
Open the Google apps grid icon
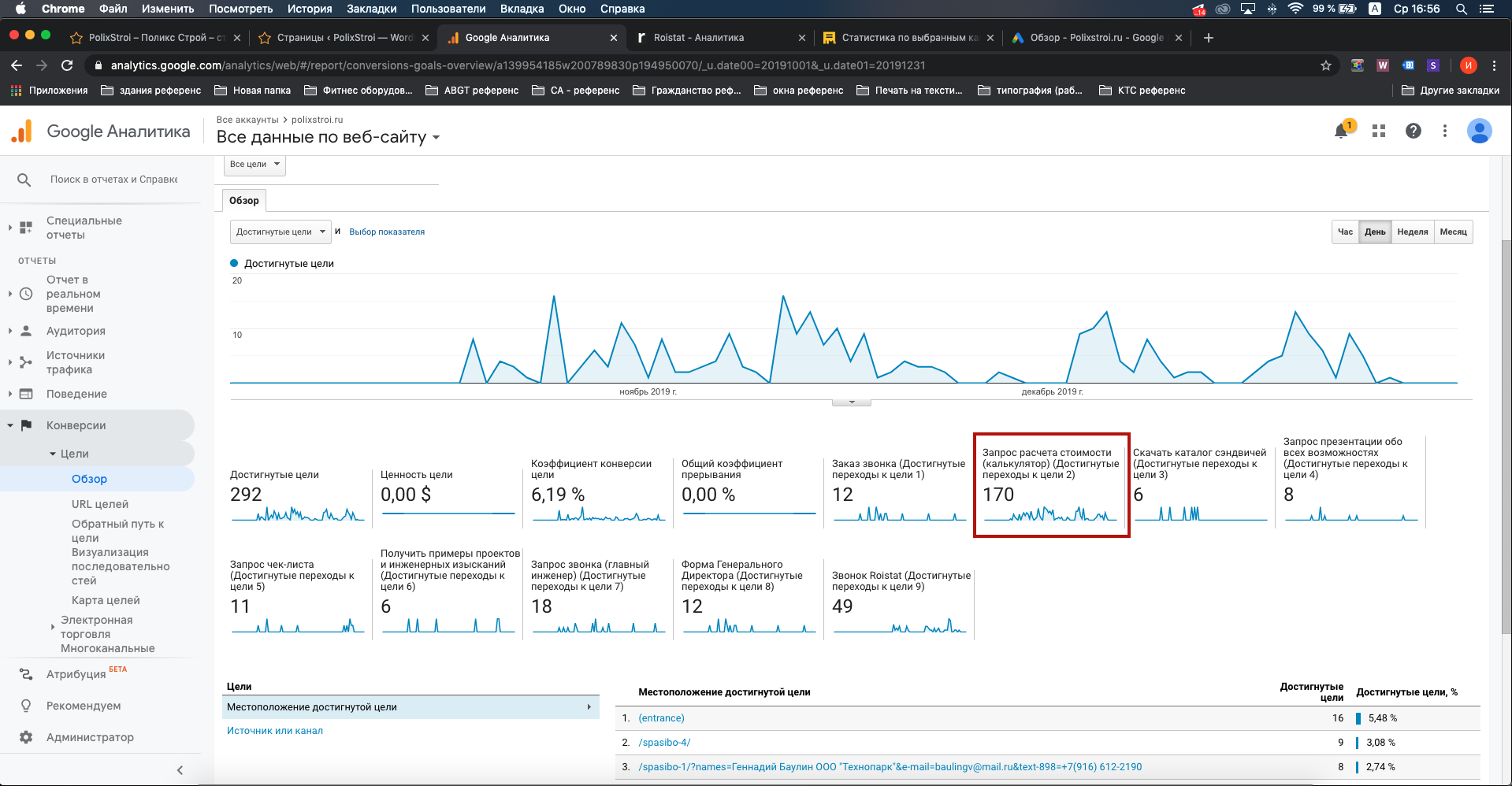point(1379,131)
